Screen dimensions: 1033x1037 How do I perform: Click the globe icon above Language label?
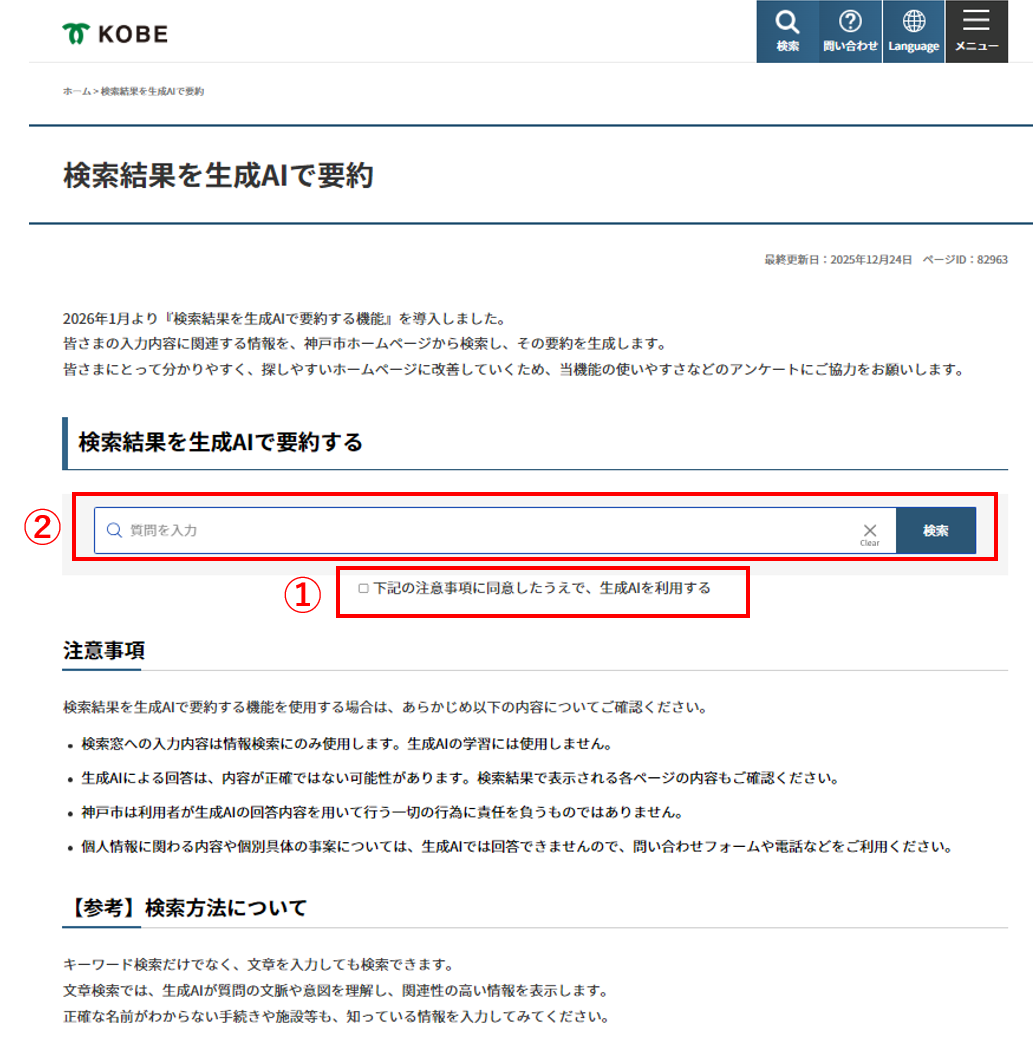[x=913, y=22]
